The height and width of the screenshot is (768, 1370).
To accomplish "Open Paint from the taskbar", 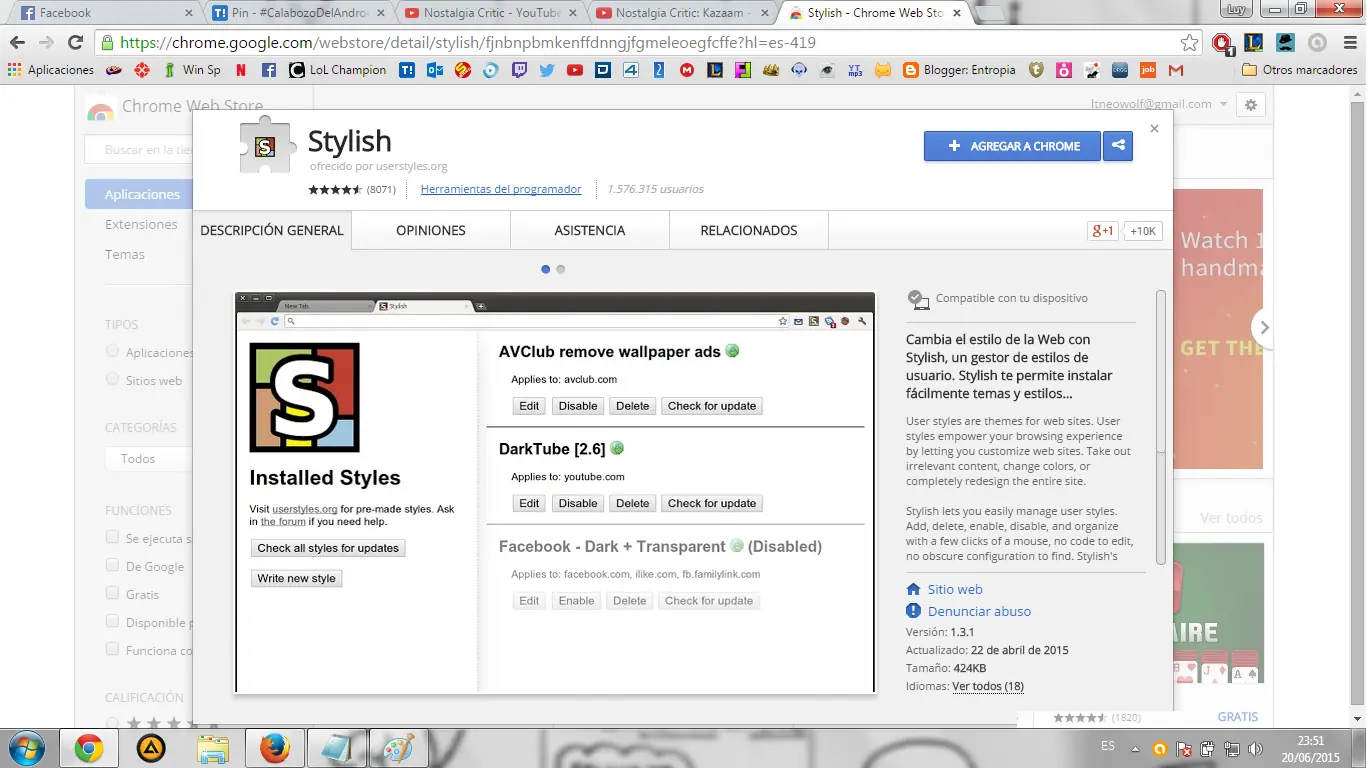I will [x=398, y=748].
